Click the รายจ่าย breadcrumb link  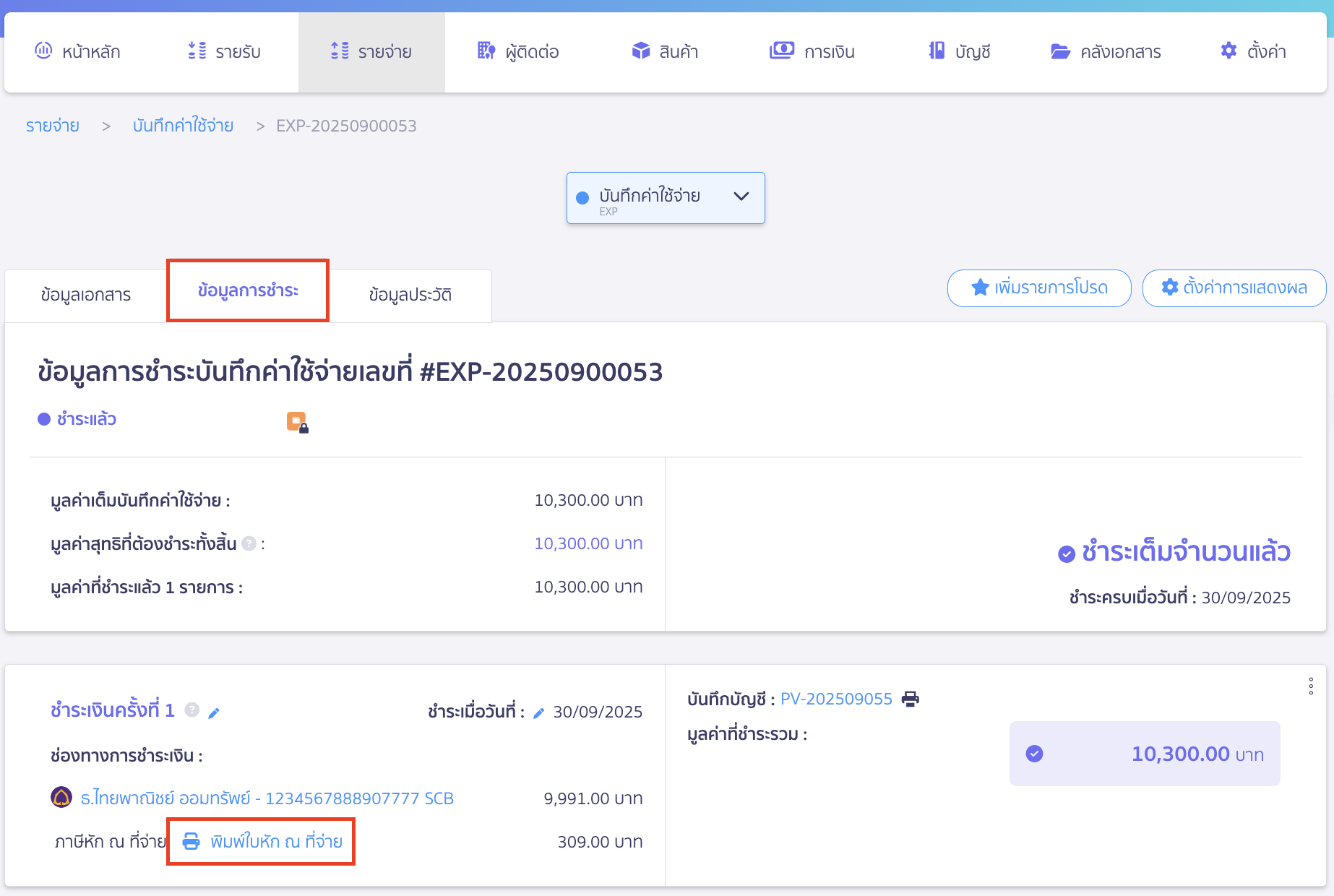[x=51, y=125]
